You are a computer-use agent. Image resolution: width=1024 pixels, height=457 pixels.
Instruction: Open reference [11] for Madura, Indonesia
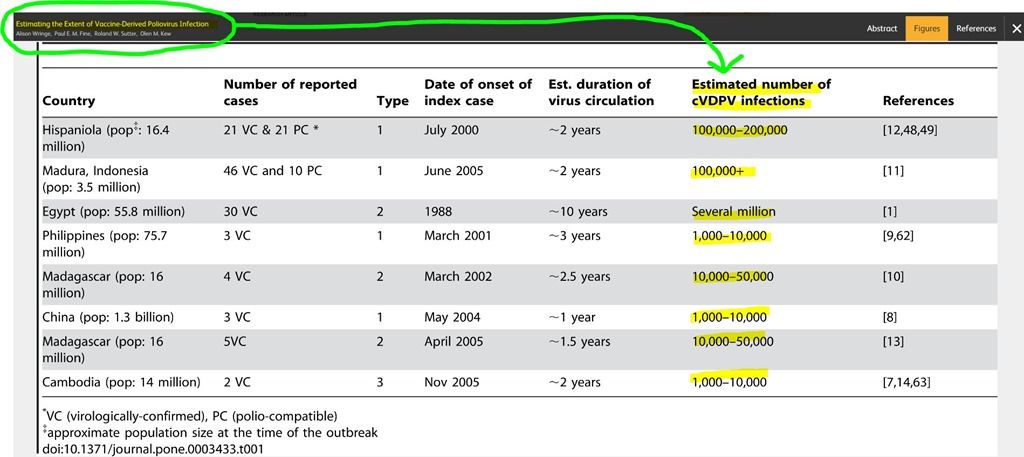[893, 171]
